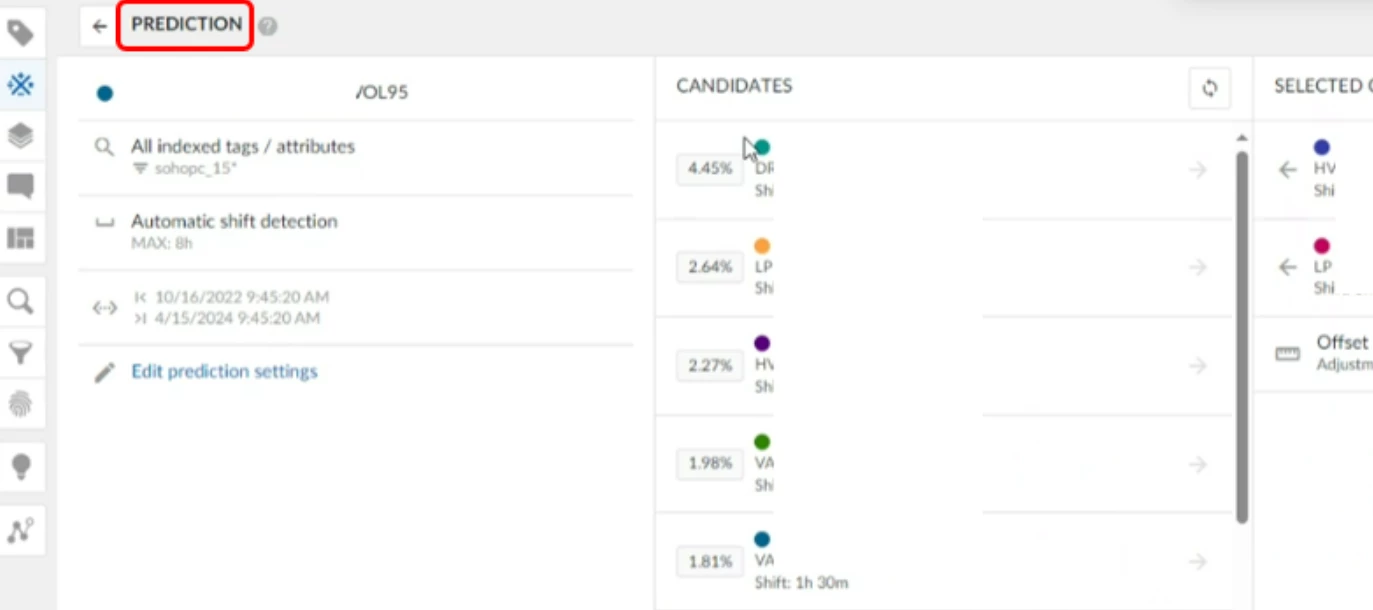Open the layers stack sidebar icon
Image resolution: width=1373 pixels, height=610 pixels.
(20, 135)
